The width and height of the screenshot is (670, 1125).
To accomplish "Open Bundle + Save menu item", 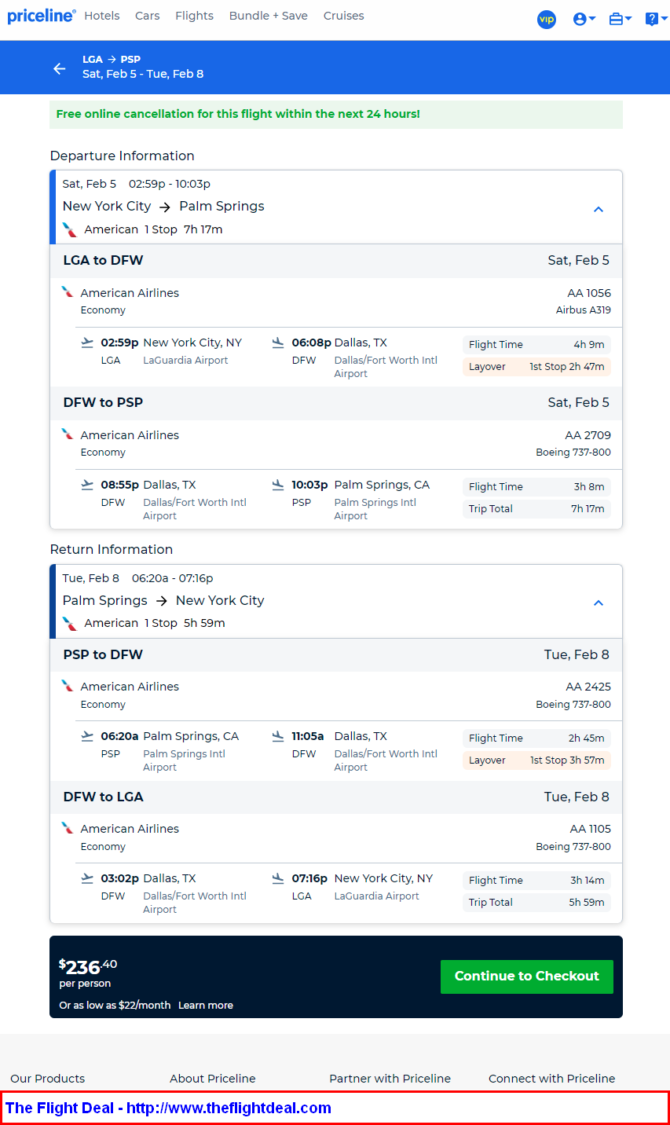I will click(x=268, y=16).
